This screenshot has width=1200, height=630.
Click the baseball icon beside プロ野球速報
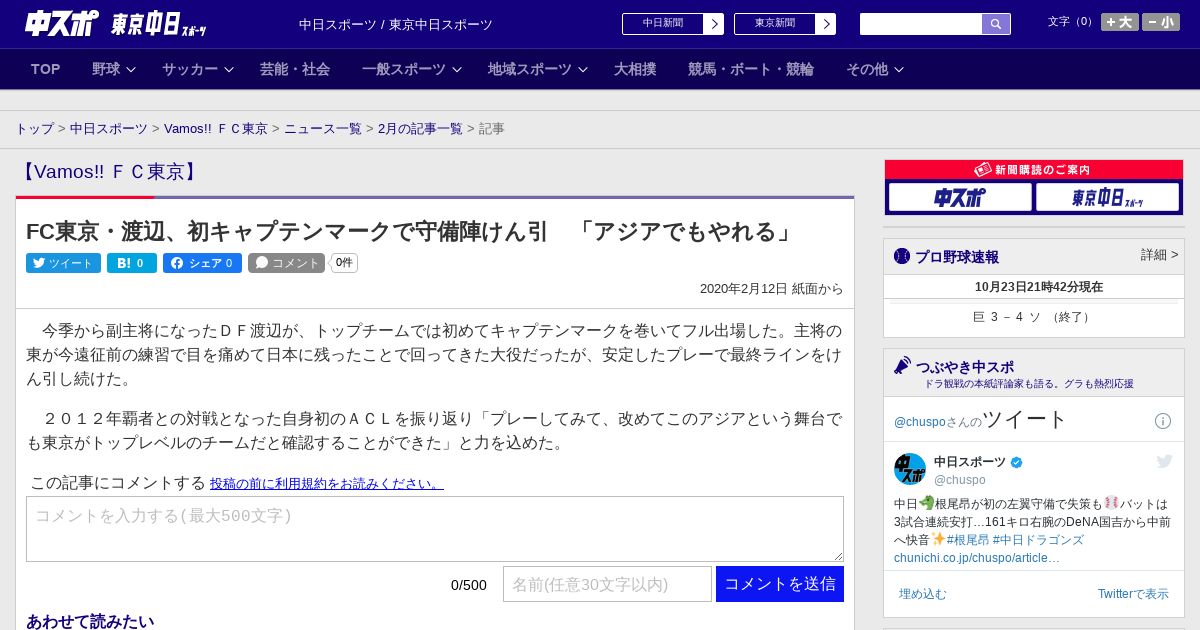point(902,256)
